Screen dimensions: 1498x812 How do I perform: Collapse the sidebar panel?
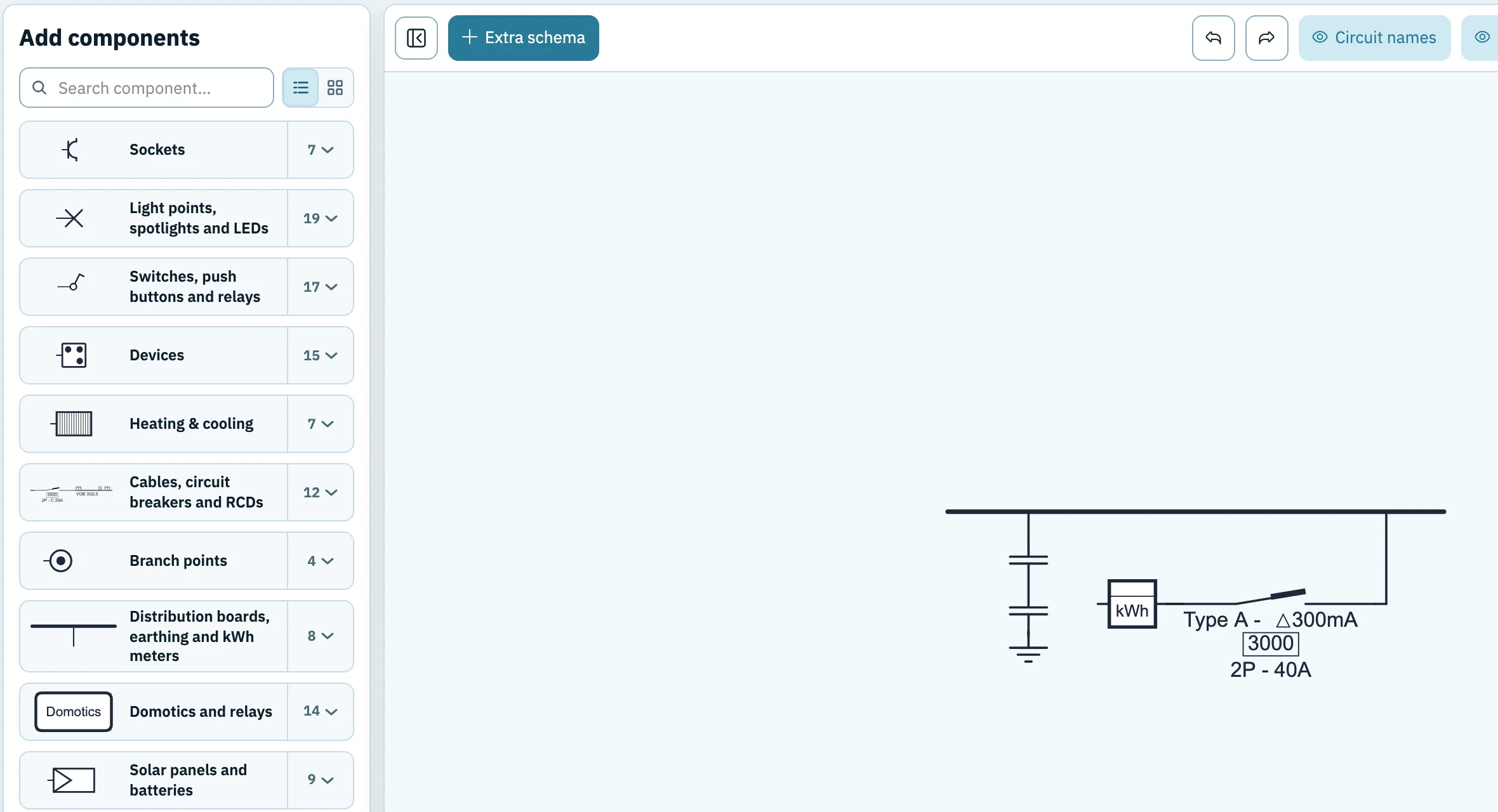(x=416, y=38)
